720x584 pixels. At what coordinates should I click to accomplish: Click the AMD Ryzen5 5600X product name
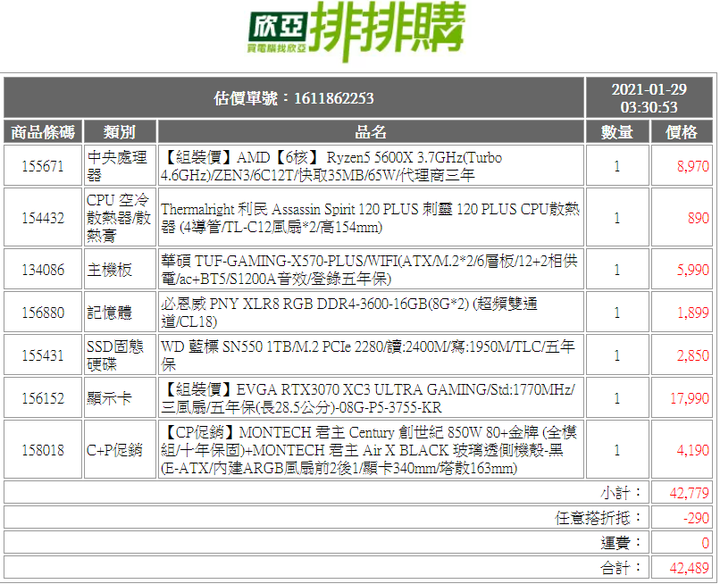pos(331,166)
